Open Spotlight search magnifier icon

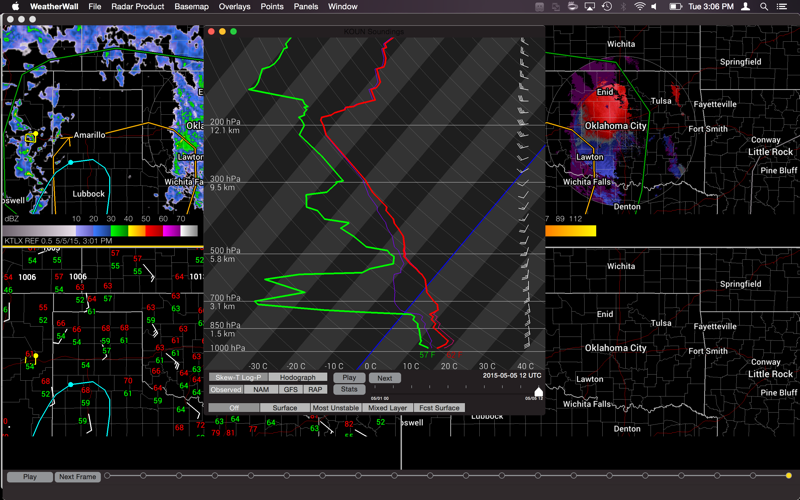[x=765, y=7]
